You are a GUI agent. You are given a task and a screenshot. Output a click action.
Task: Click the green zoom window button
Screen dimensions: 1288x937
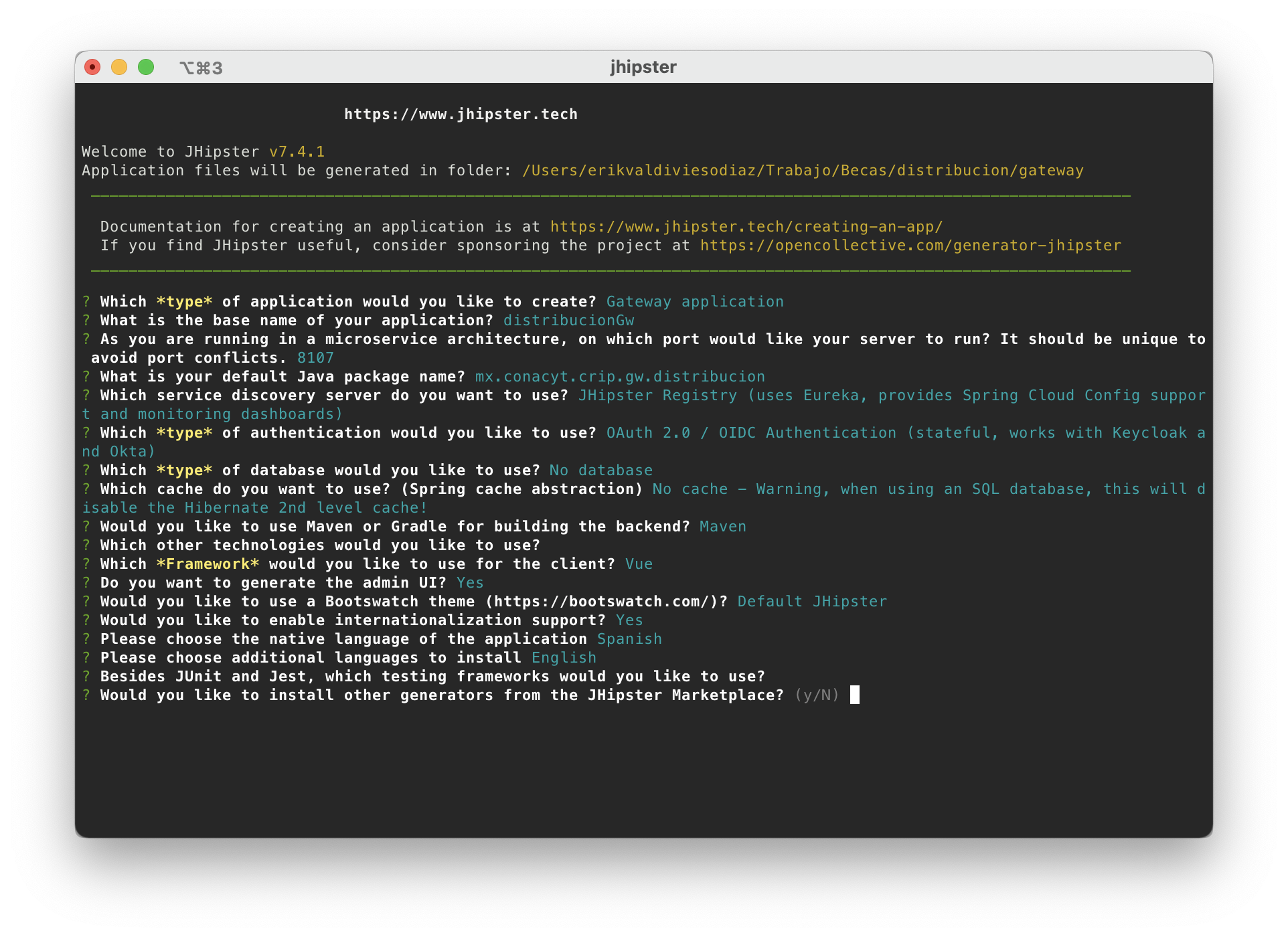tap(146, 67)
